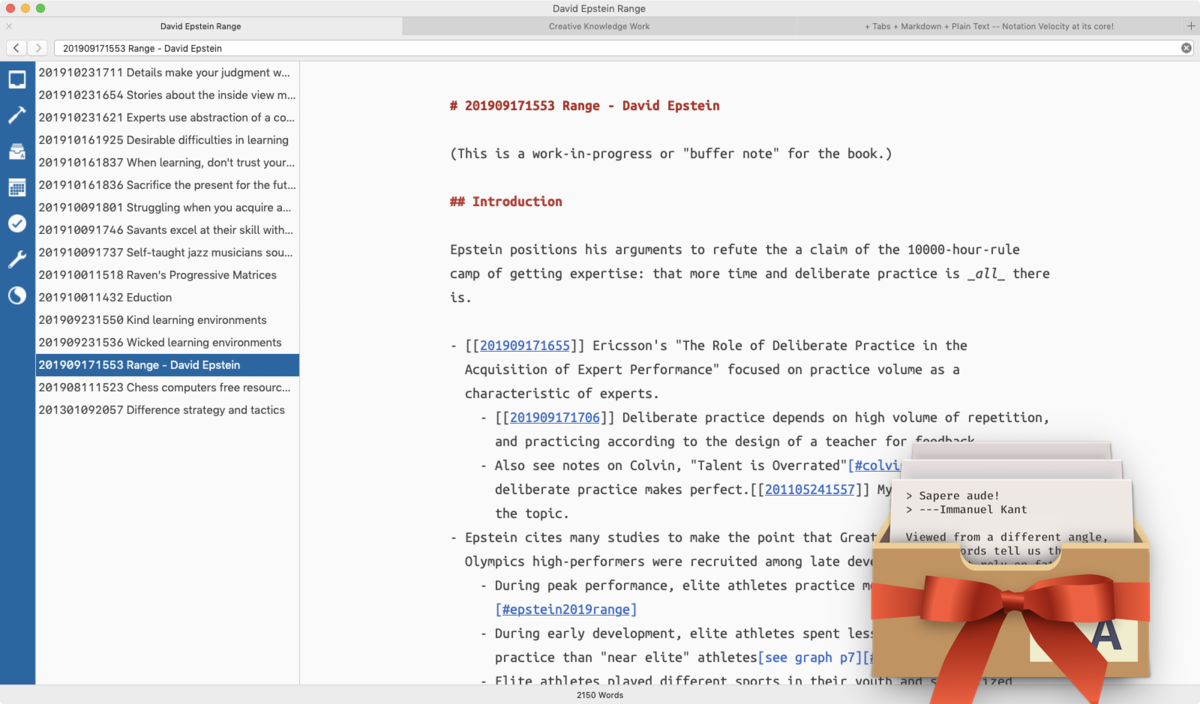Go back with the left arrow button

click(16, 48)
